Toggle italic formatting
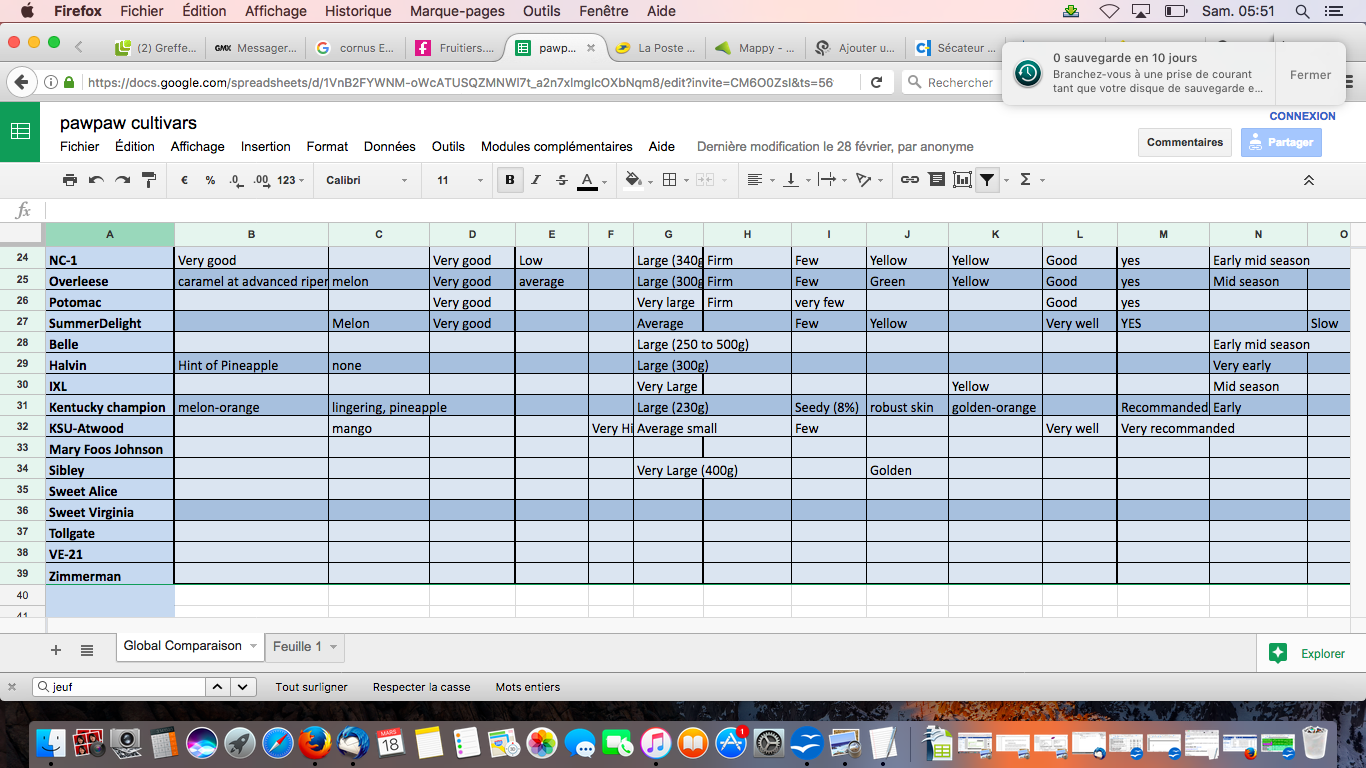This screenshot has width=1366, height=768. (536, 180)
